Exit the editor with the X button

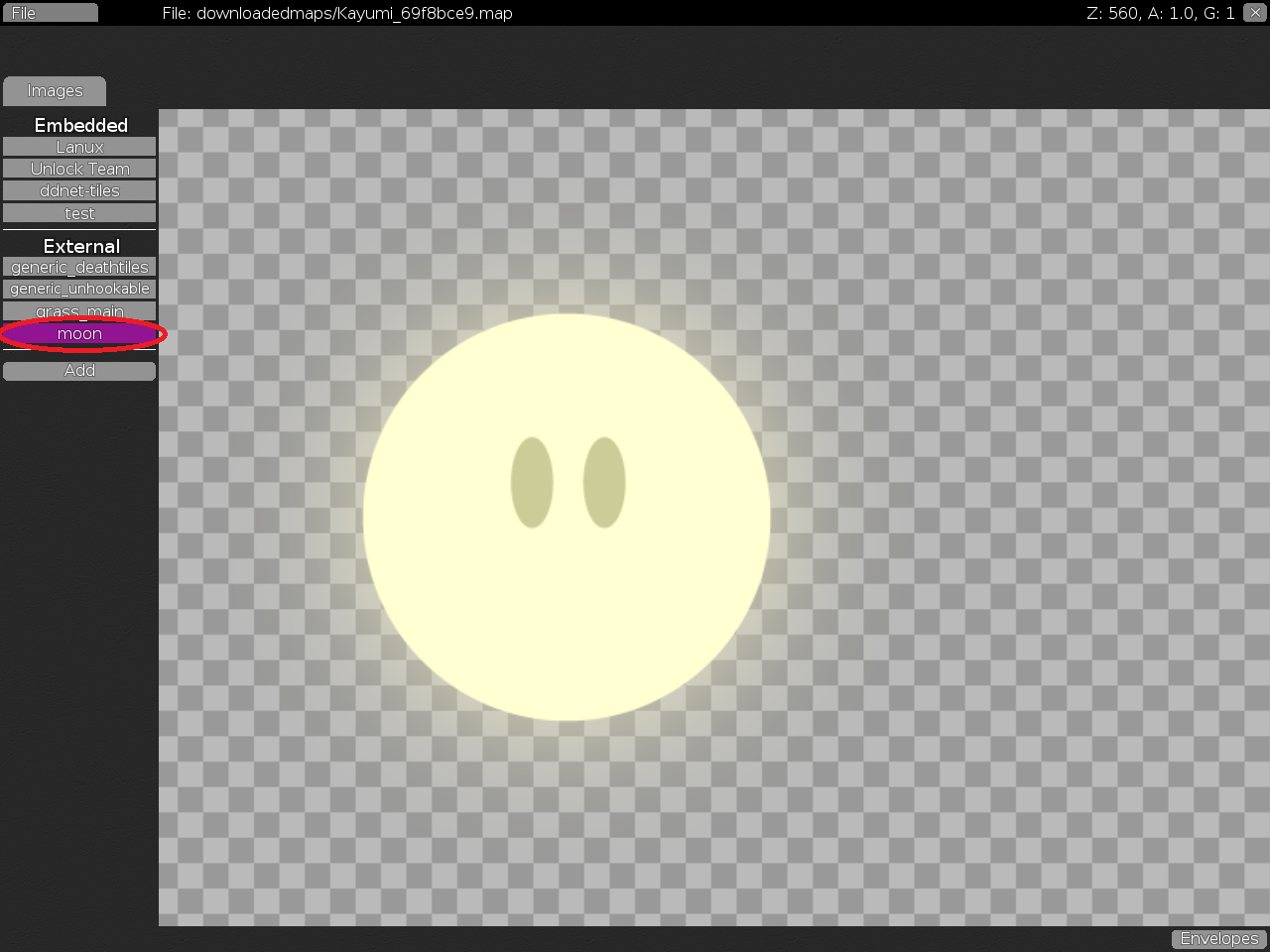[1256, 13]
